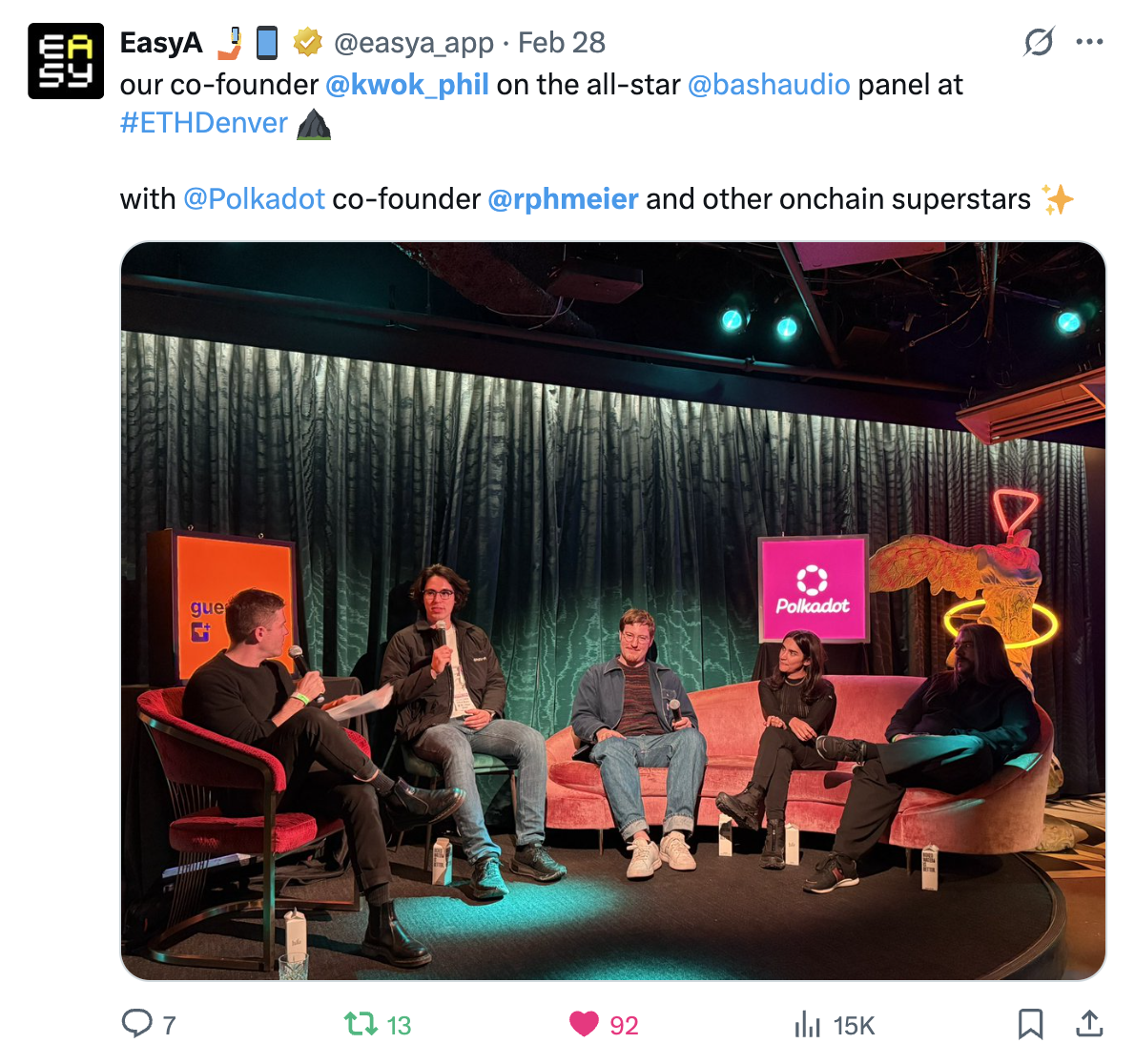Click the reply count 7

[x=169, y=1026]
